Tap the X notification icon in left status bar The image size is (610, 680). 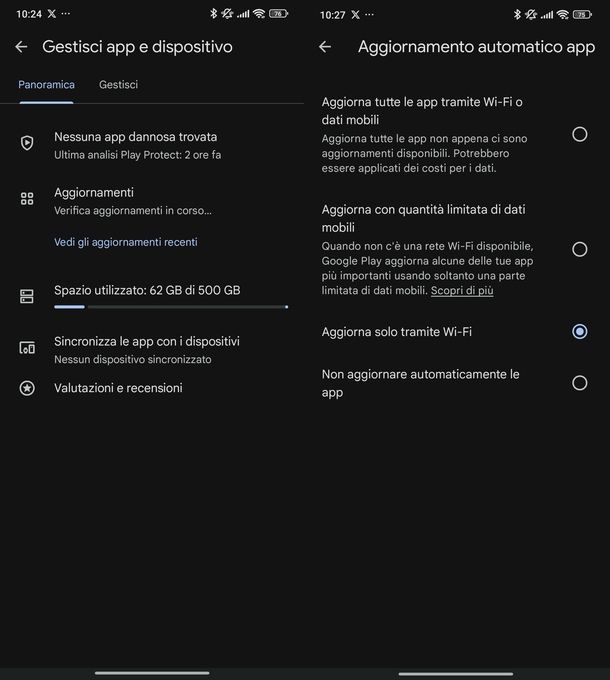[x=52, y=14]
